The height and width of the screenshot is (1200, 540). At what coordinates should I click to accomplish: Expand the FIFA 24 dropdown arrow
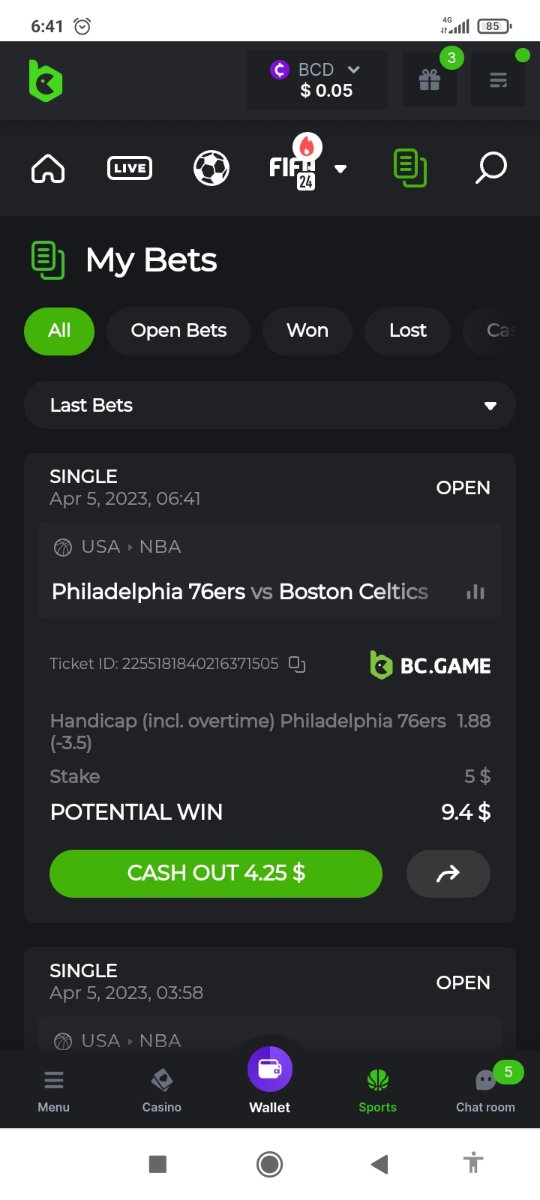340,169
